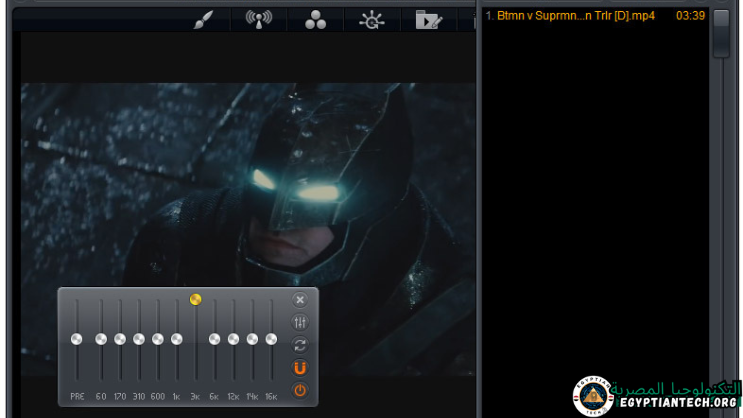The width and height of the screenshot is (743, 418).
Task: Click the 60 Hz band slider knob
Action: pos(101,340)
